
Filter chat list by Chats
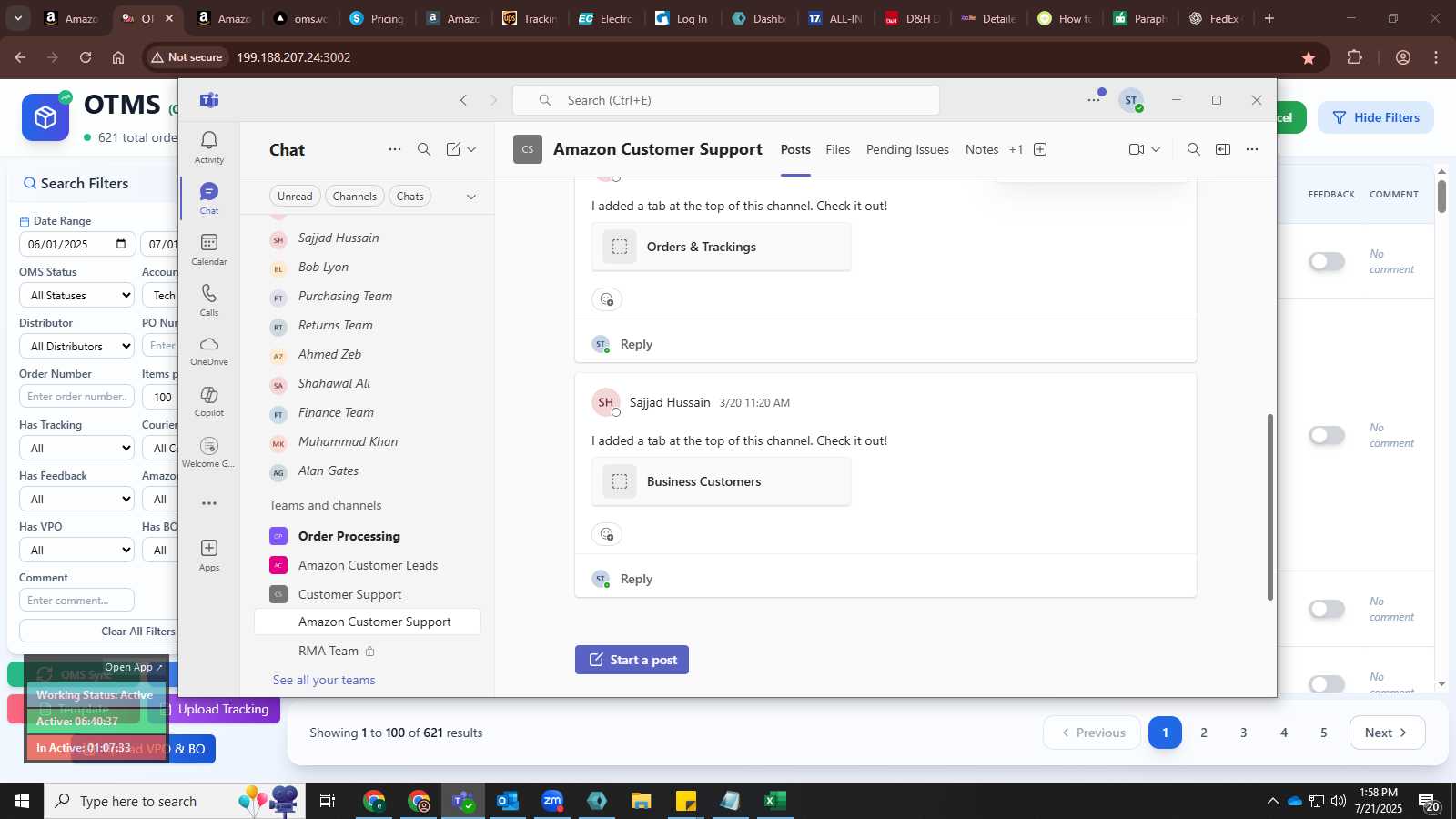[410, 197]
